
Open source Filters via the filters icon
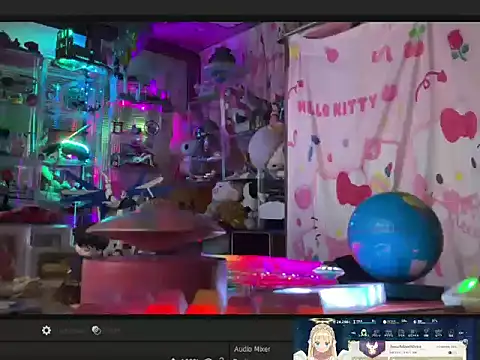click(x=96, y=330)
